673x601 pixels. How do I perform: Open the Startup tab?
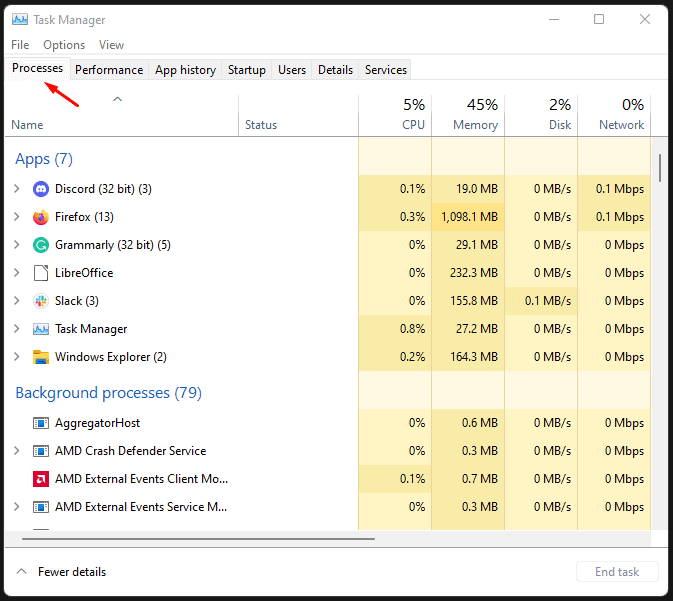pos(247,70)
